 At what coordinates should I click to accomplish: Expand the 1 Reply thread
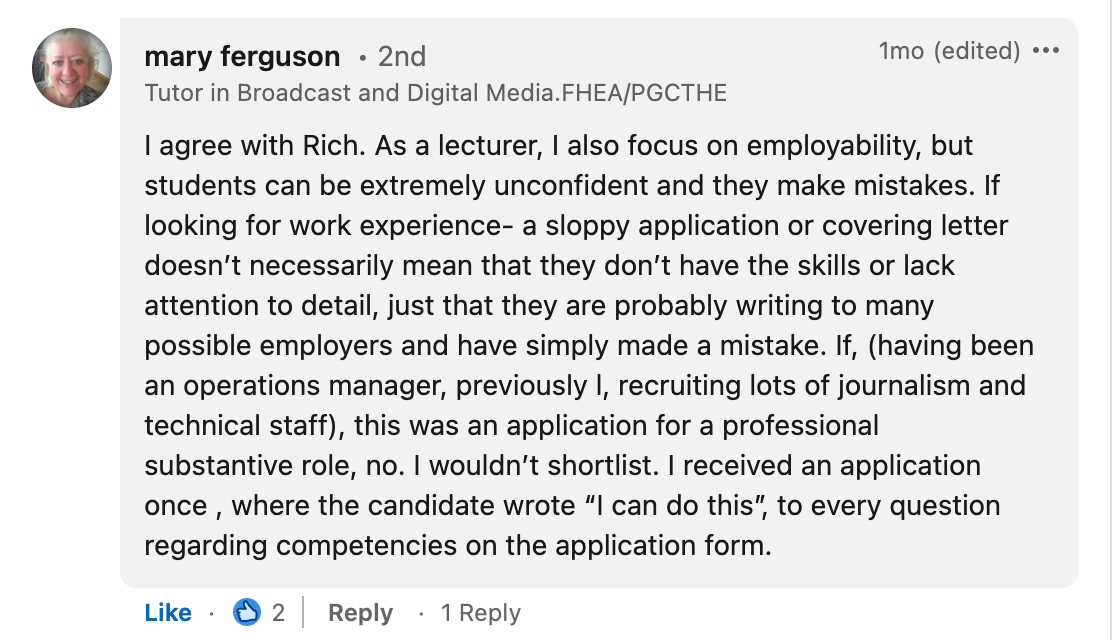click(x=481, y=613)
